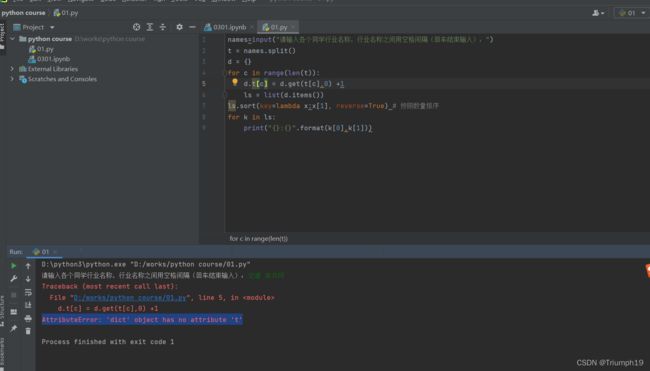Screen dimensions: 650x371
Task: Click the Structure vertical side tab
Action: [2, 310]
